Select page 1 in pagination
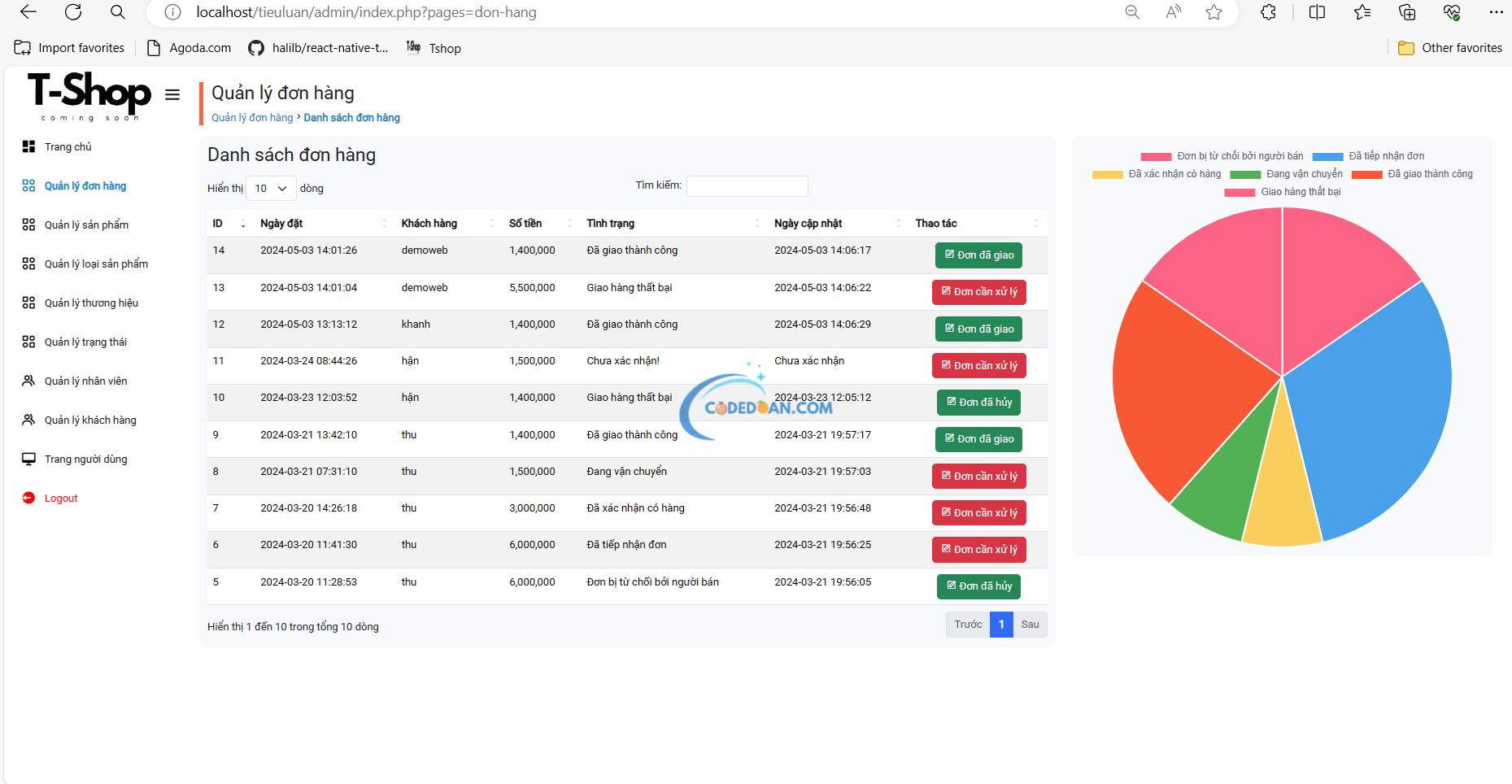The width and height of the screenshot is (1512, 784). point(1001,625)
